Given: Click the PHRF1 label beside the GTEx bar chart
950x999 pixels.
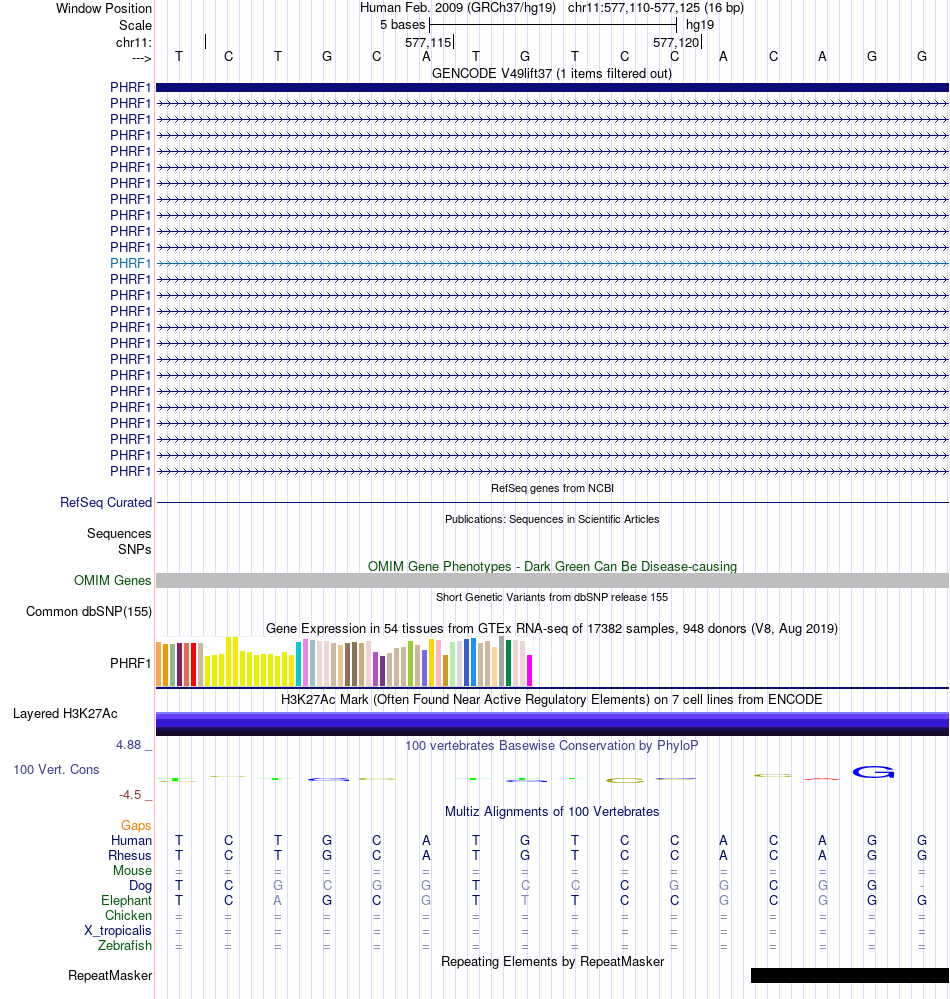Looking at the screenshot, I should point(131,663).
